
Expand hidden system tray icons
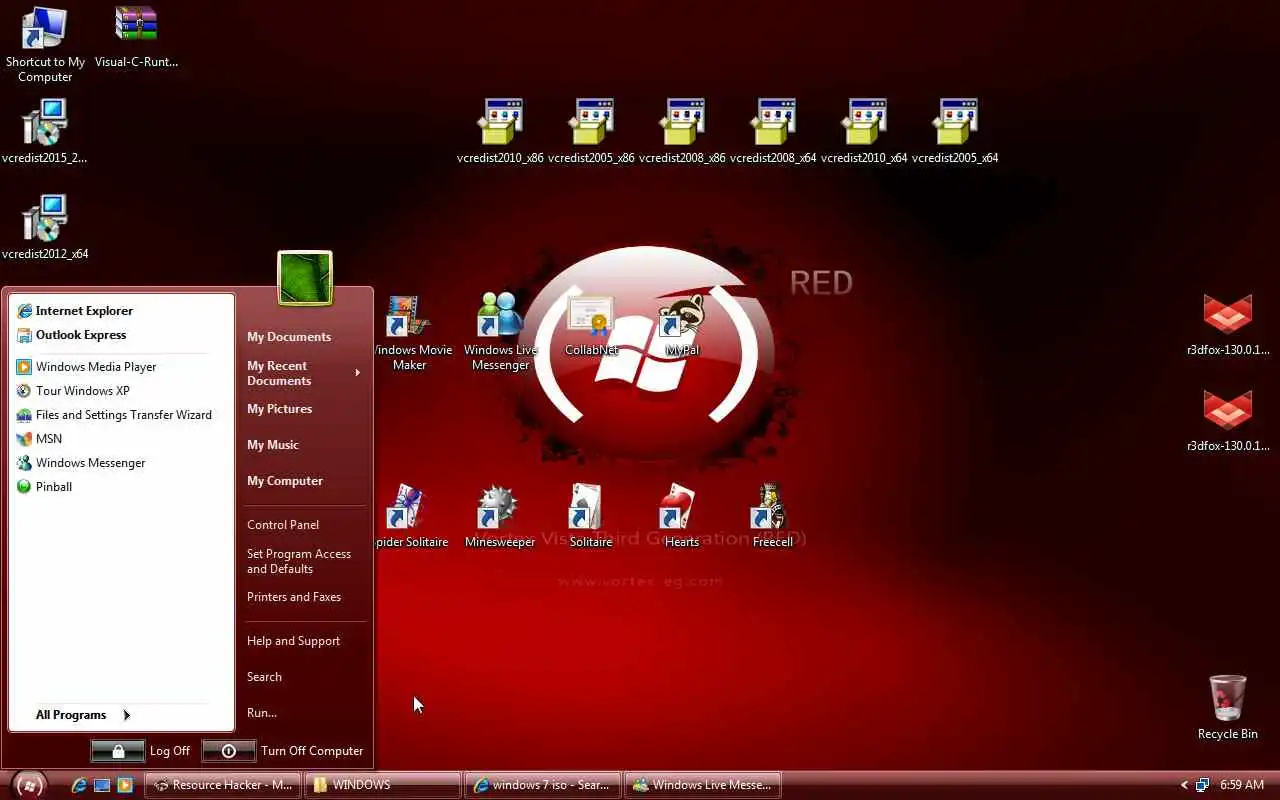click(1185, 785)
